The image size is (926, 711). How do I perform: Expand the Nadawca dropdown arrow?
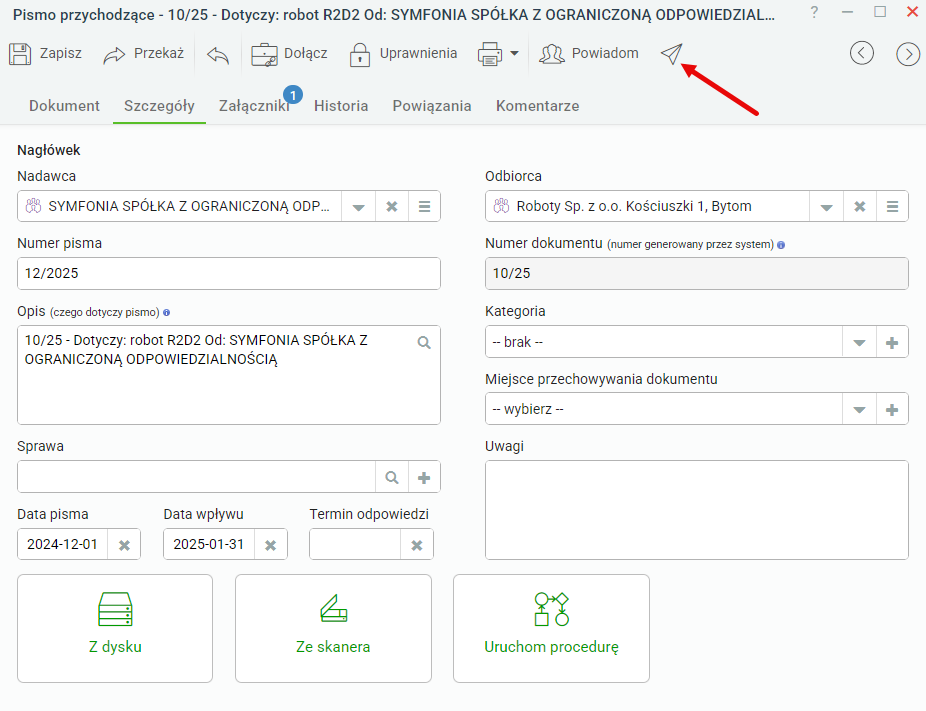coord(358,207)
